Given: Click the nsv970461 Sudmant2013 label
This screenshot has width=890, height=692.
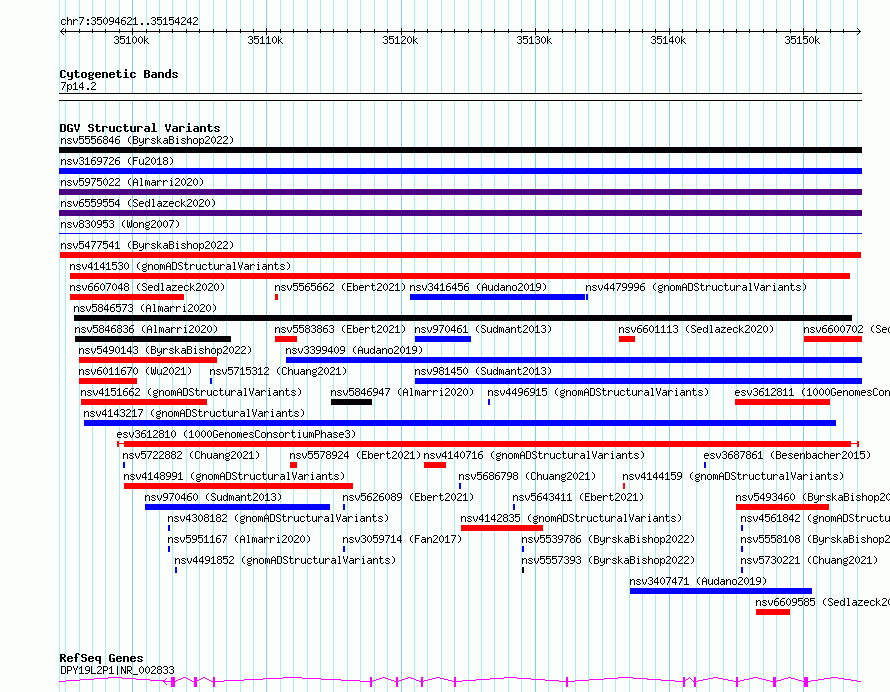Looking at the screenshot, I should (483, 329).
